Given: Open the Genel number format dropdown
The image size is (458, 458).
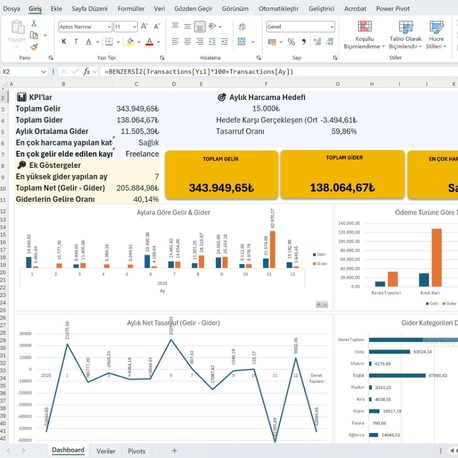Looking at the screenshot, I should coord(332,27).
